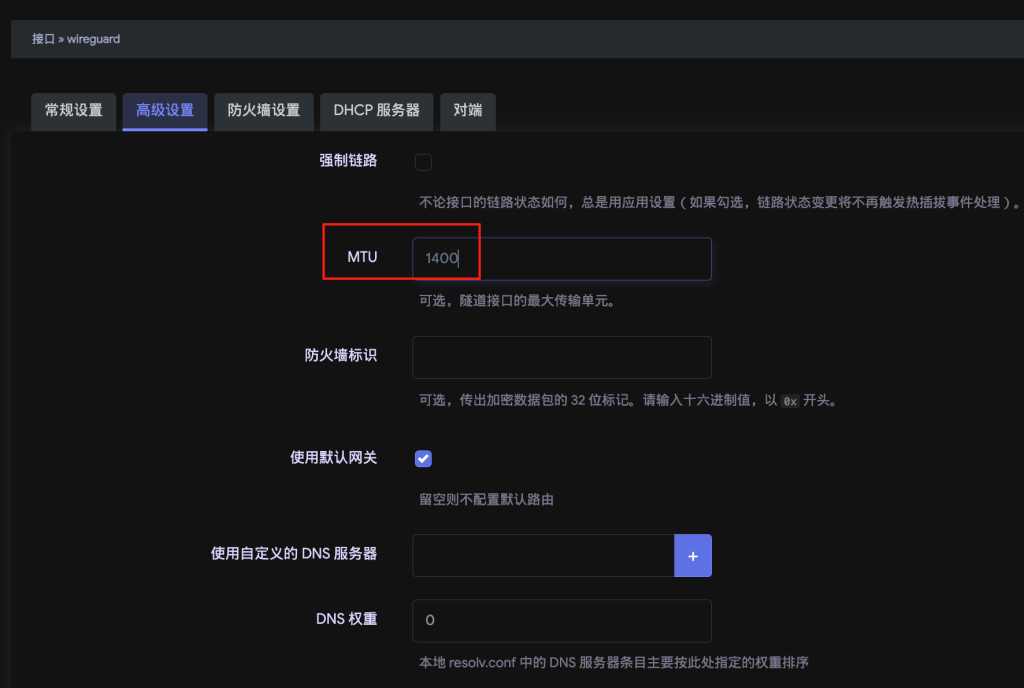Click the MTU input field showing 1400

[561, 258]
